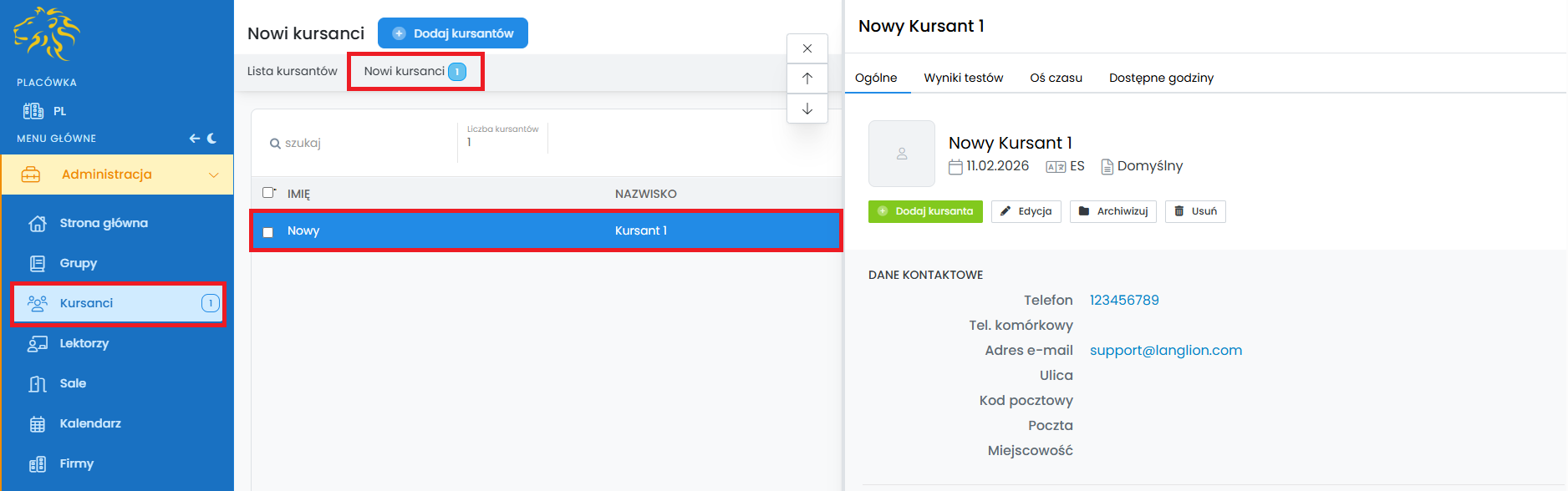Switch to Wyniki testów tab
1568x491 pixels.
(x=963, y=78)
